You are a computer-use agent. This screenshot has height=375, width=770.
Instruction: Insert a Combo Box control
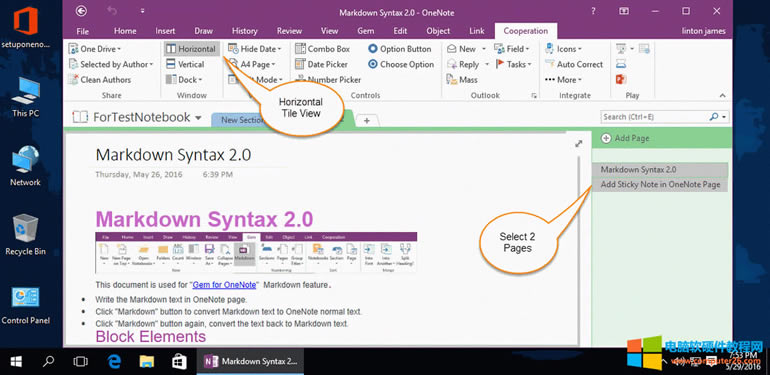tap(322, 49)
